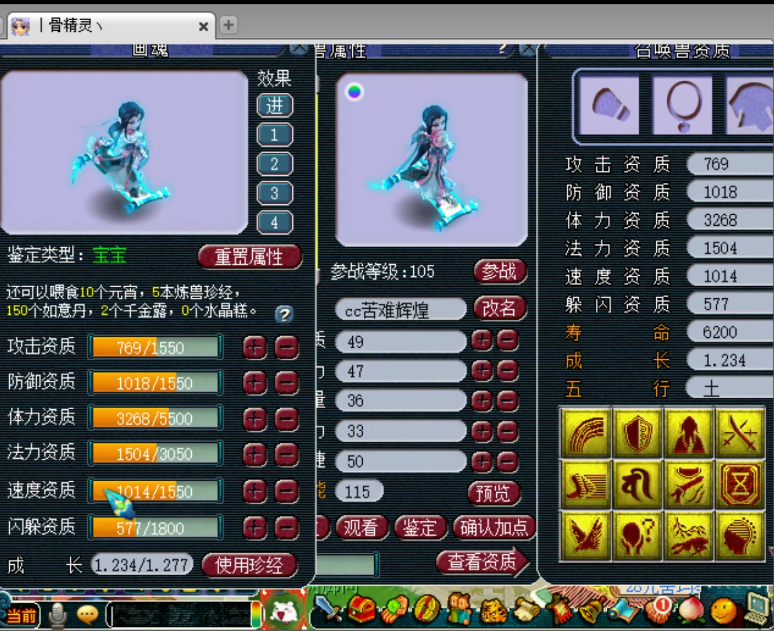Click 查看资质 arrow button
The height and width of the screenshot is (631, 774).
point(482,562)
